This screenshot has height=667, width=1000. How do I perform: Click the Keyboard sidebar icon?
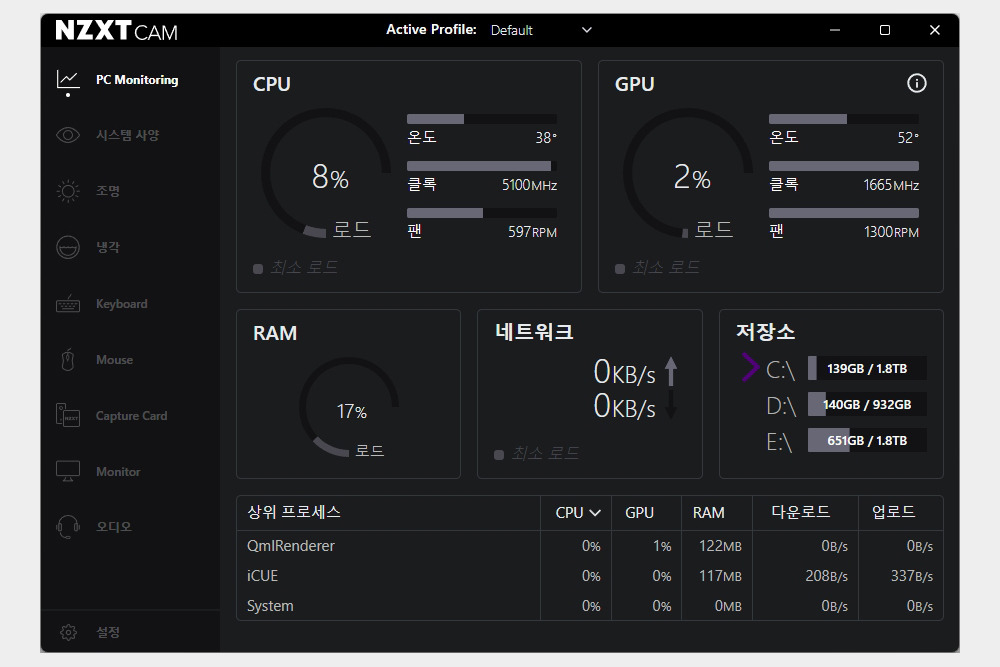pos(67,303)
